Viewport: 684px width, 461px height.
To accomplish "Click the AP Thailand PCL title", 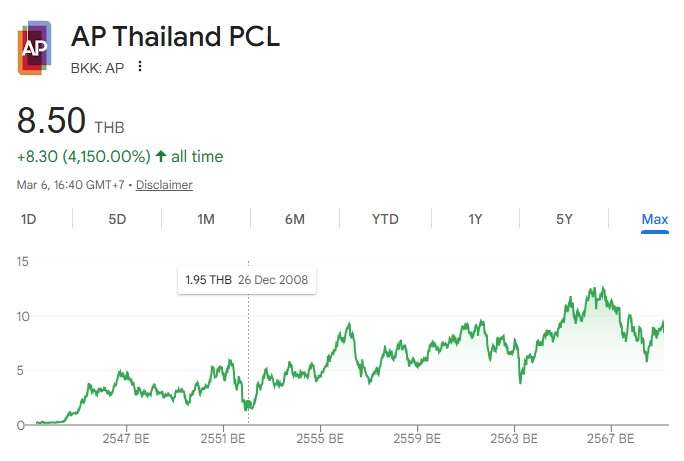I will (175, 37).
